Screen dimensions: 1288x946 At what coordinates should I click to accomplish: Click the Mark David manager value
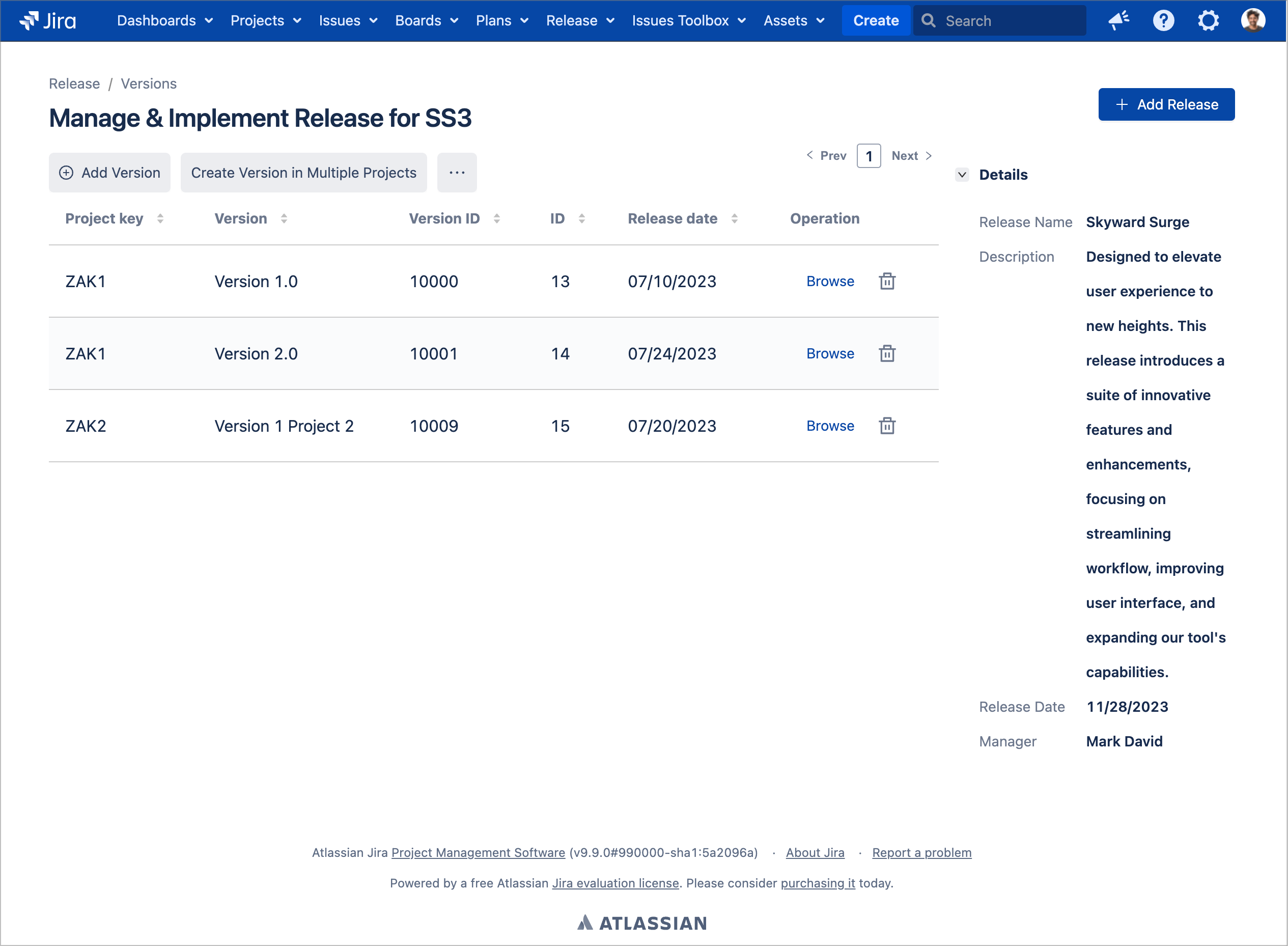point(1124,741)
